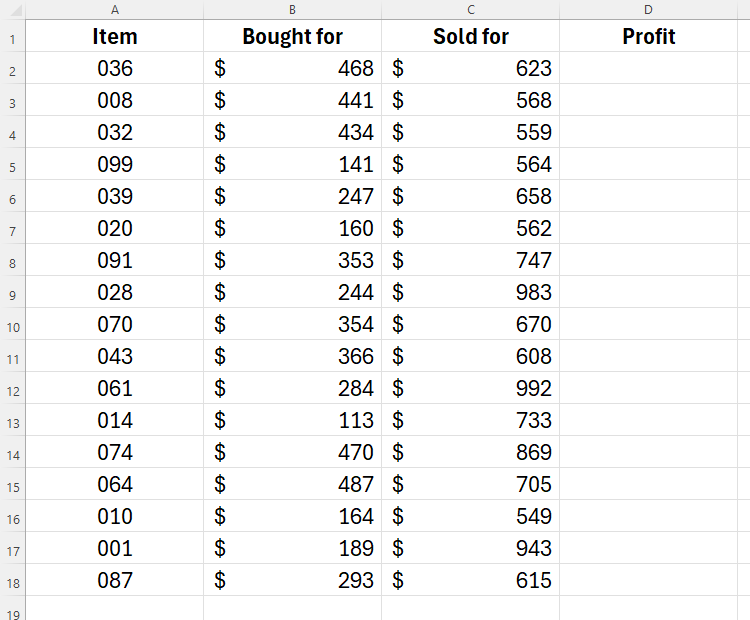This screenshot has height=620, width=750.
Task: Select row 5 header
Action: 12,166
